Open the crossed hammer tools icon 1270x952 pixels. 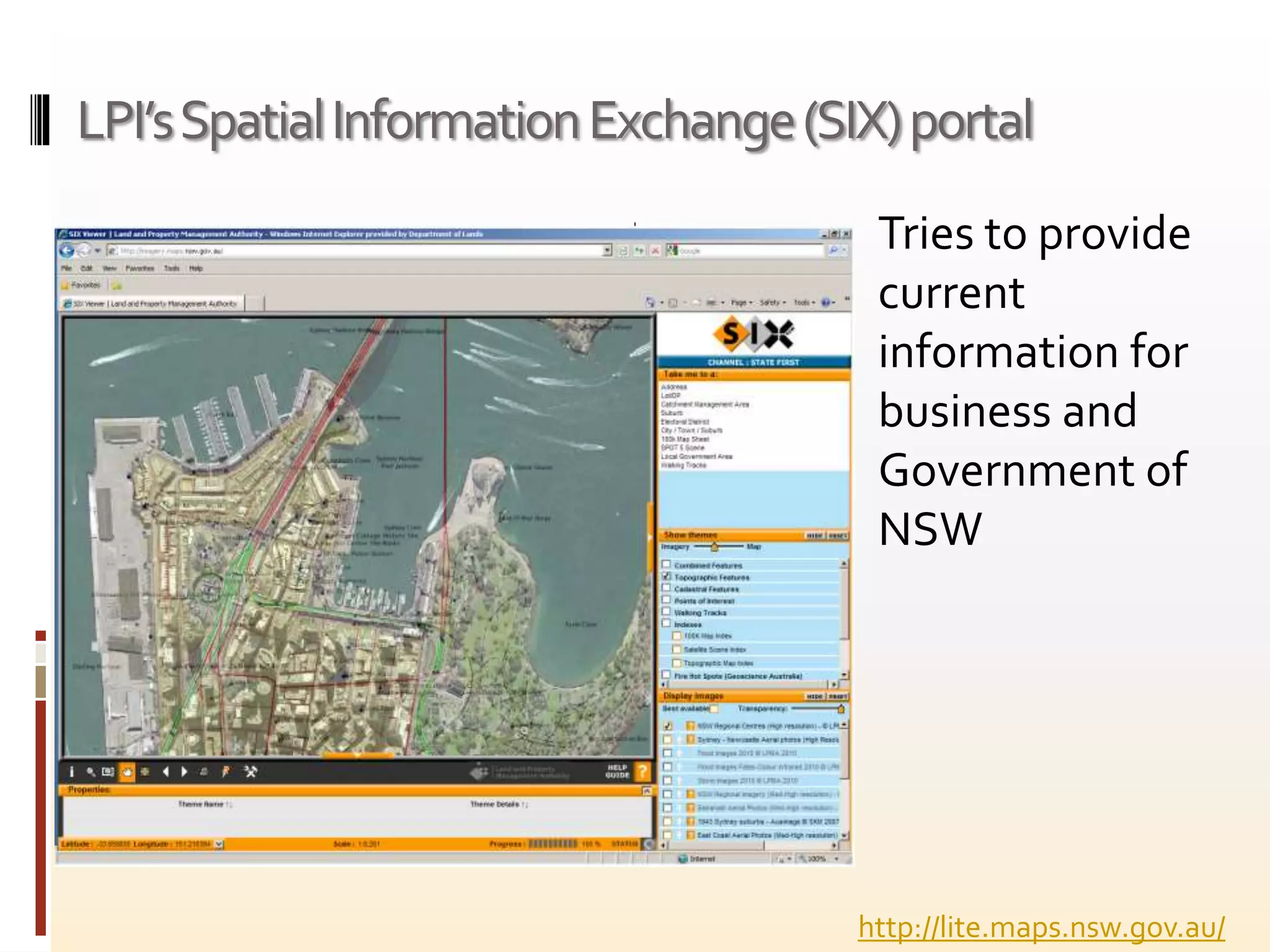pos(250,772)
